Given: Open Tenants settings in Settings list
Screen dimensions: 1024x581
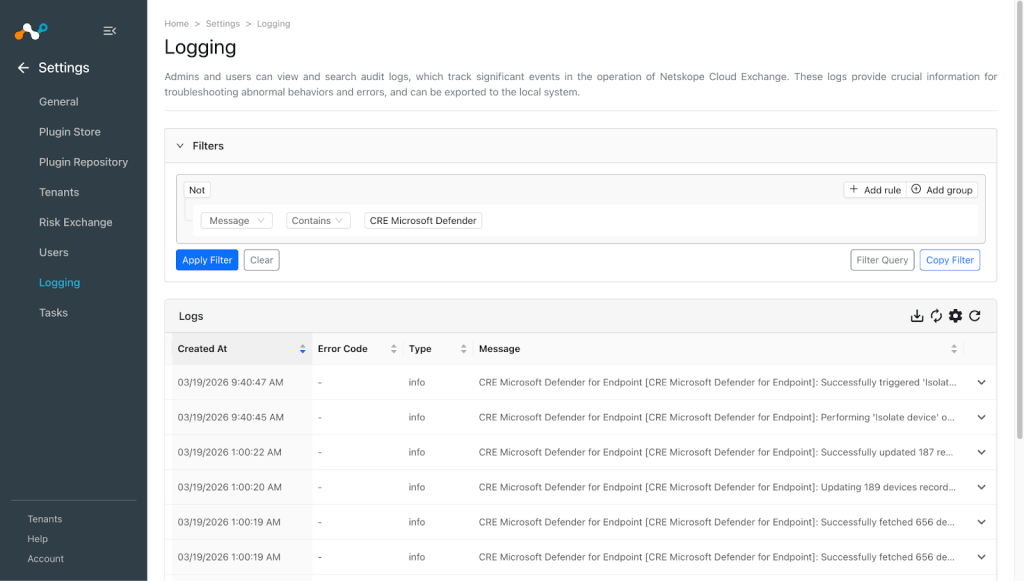Looking at the screenshot, I should pos(59,192).
